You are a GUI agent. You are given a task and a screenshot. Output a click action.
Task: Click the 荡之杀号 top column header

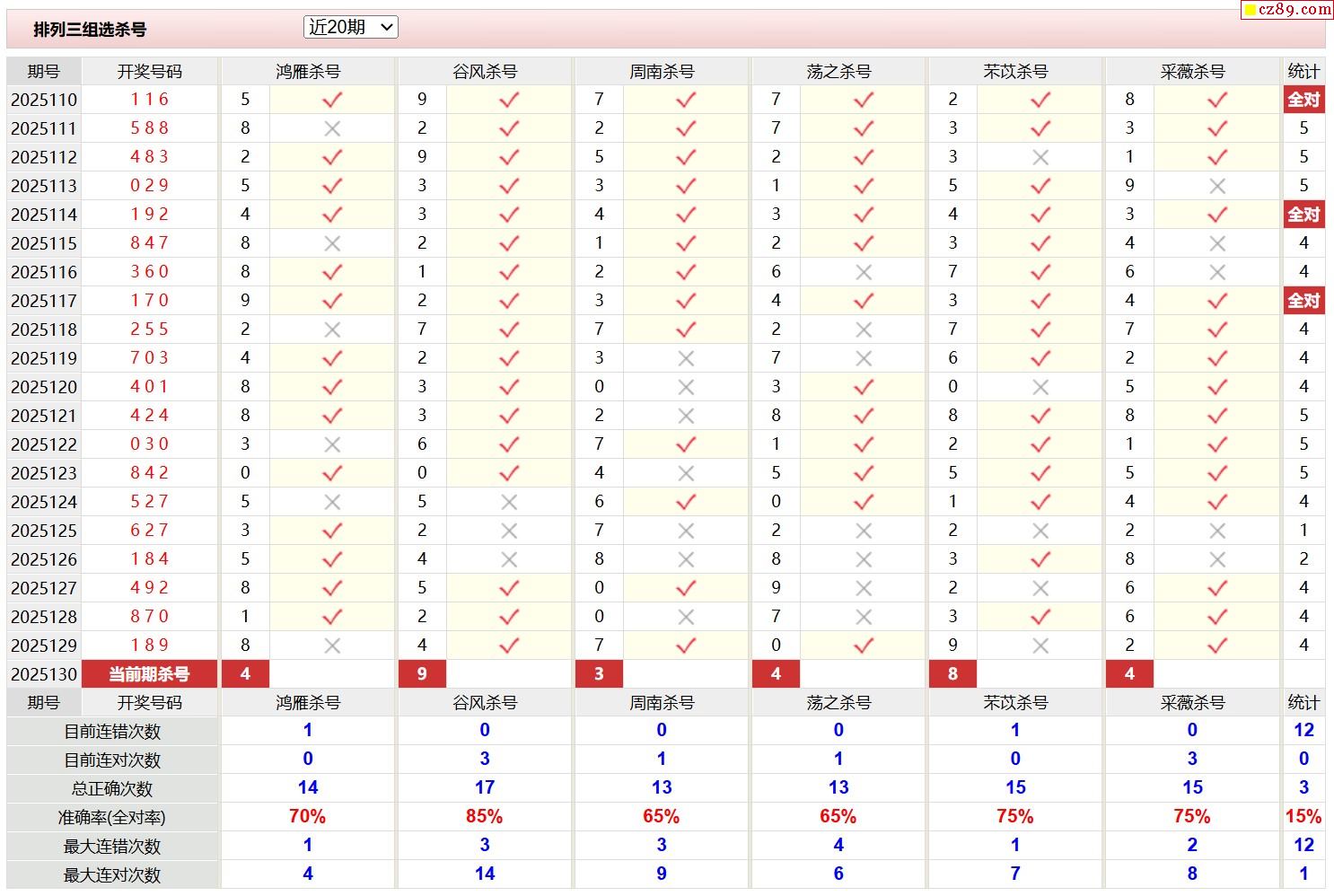(838, 71)
